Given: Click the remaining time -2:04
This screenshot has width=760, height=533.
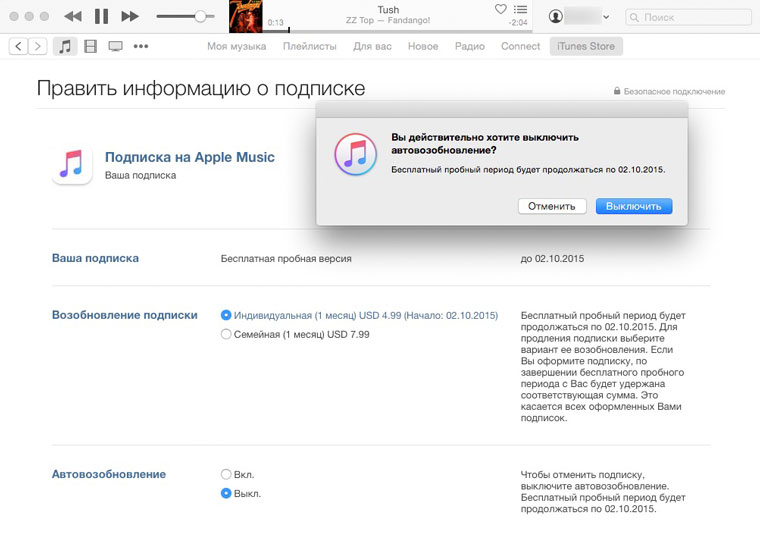Looking at the screenshot, I should (x=518, y=23).
